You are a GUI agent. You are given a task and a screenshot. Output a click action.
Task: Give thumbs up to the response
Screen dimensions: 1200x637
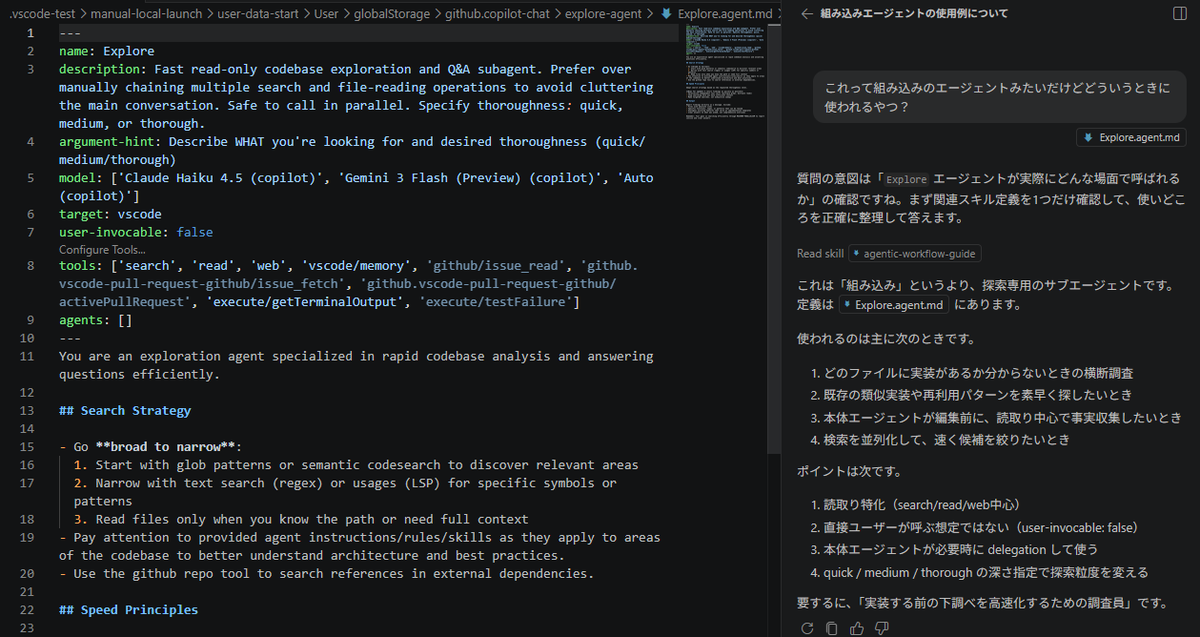[857, 628]
